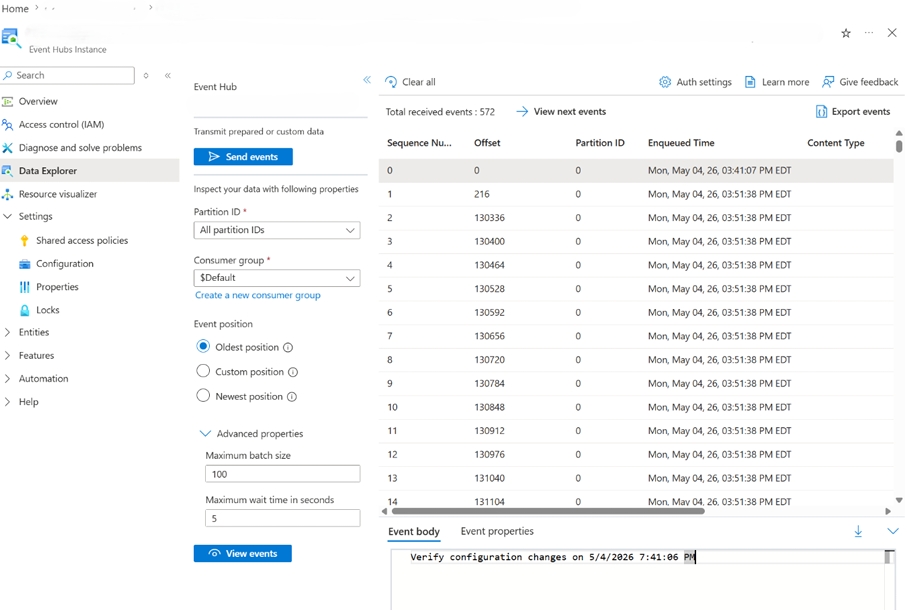
Task: Open Locks padlock icon
Action: click(x=24, y=310)
